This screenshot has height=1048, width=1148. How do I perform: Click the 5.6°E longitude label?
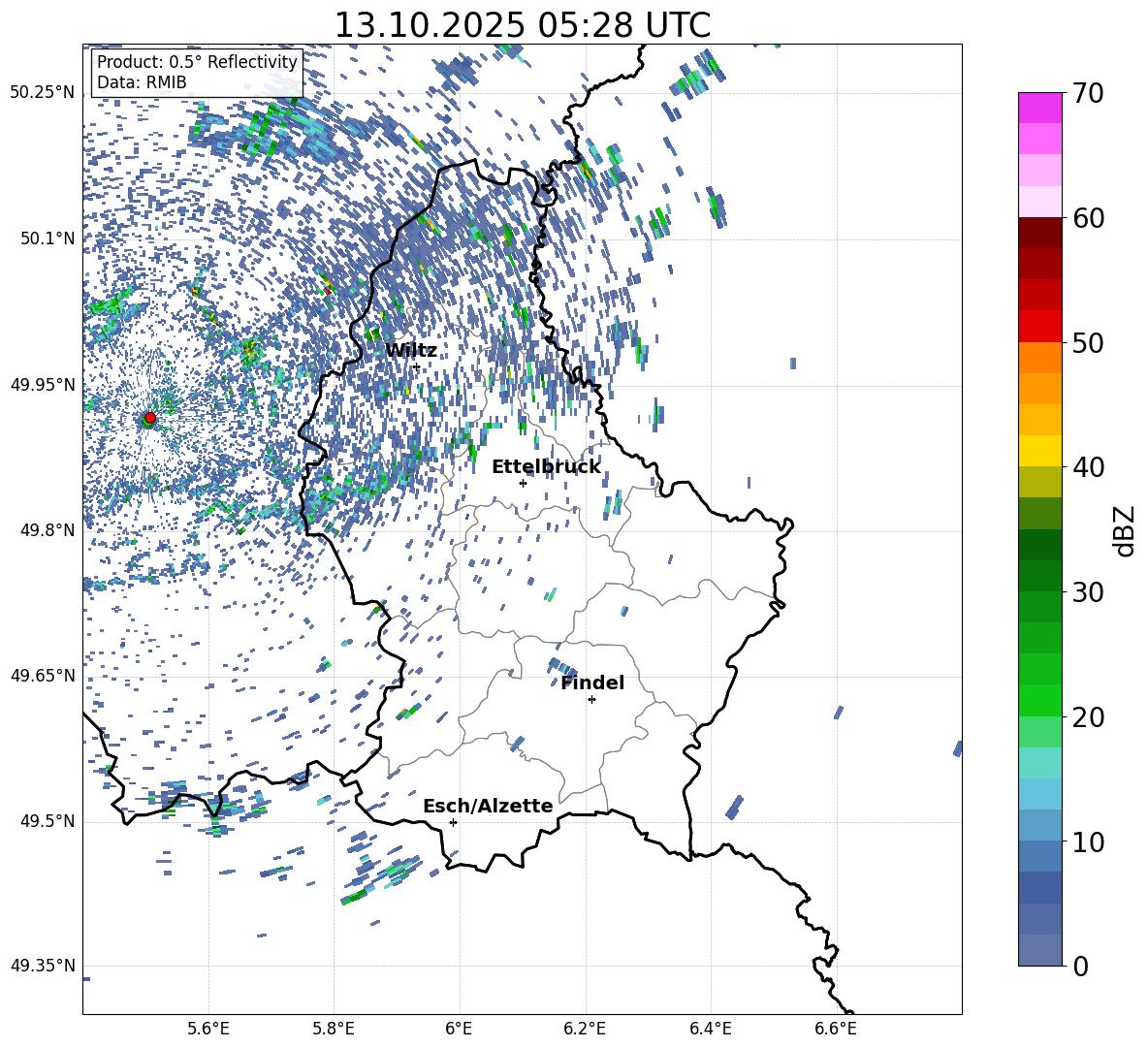click(x=208, y=1029)
